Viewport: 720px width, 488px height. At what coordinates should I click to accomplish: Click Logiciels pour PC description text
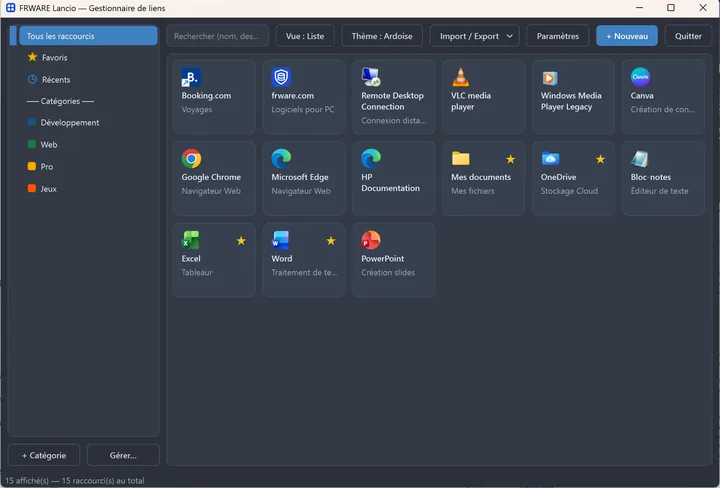(303, 110)
